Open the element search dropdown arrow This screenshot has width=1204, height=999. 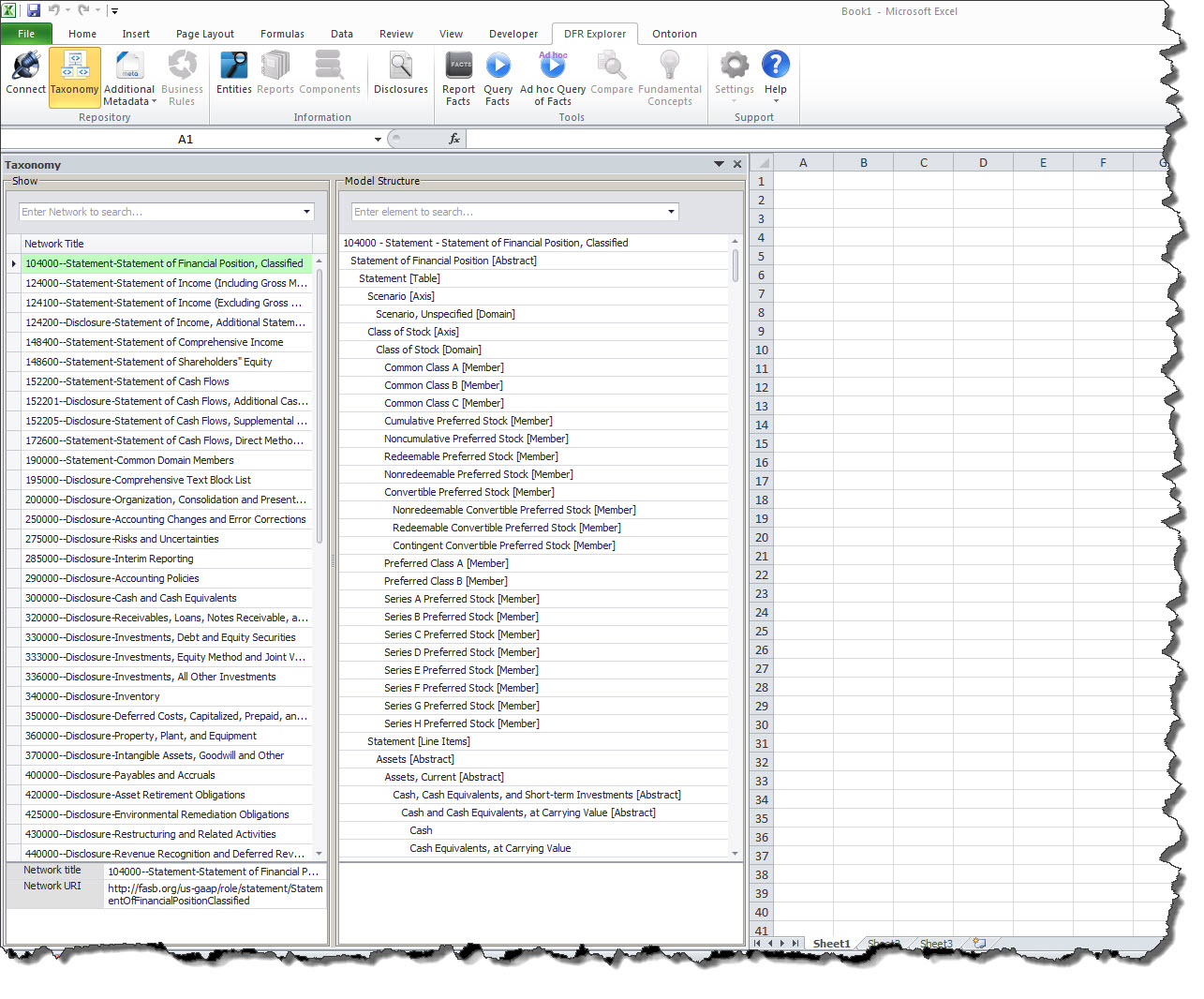coord(671,212)
